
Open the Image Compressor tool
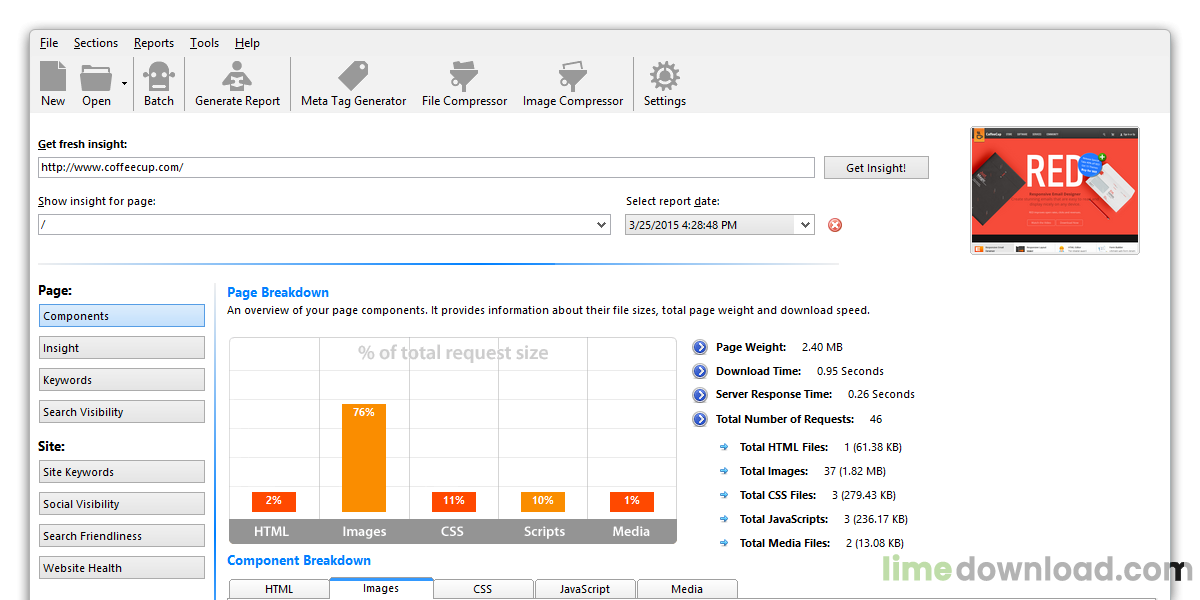[x=572, y=78]
